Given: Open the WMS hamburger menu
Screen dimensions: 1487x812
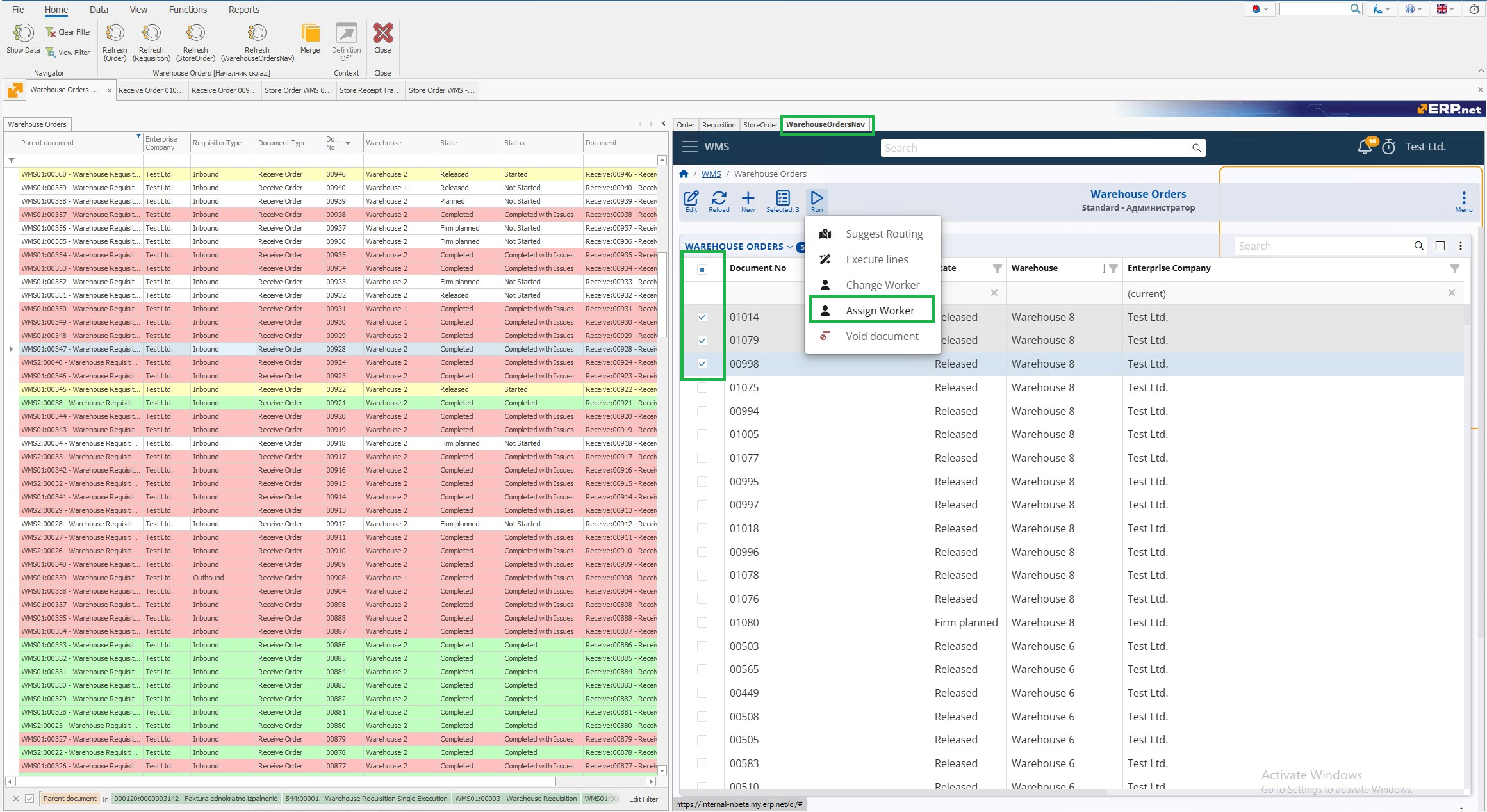Looking at the screenshot, I should pos(690,147).
